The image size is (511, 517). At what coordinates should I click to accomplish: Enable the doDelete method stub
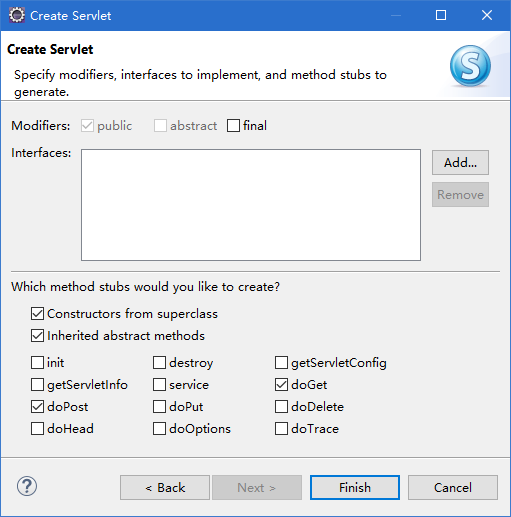[x=281, y=407]
